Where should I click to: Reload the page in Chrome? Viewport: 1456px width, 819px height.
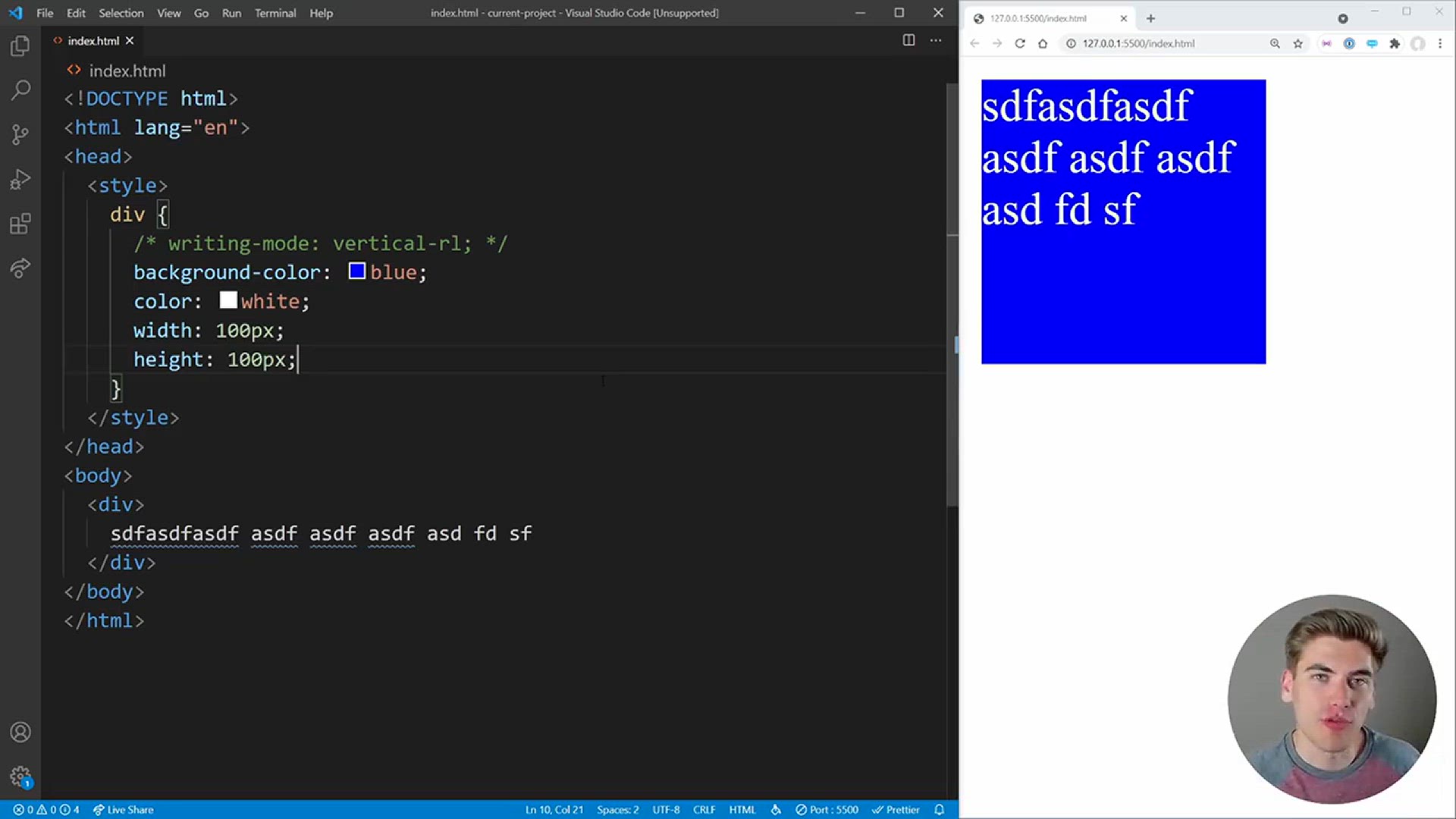[x=1020, y=43]
